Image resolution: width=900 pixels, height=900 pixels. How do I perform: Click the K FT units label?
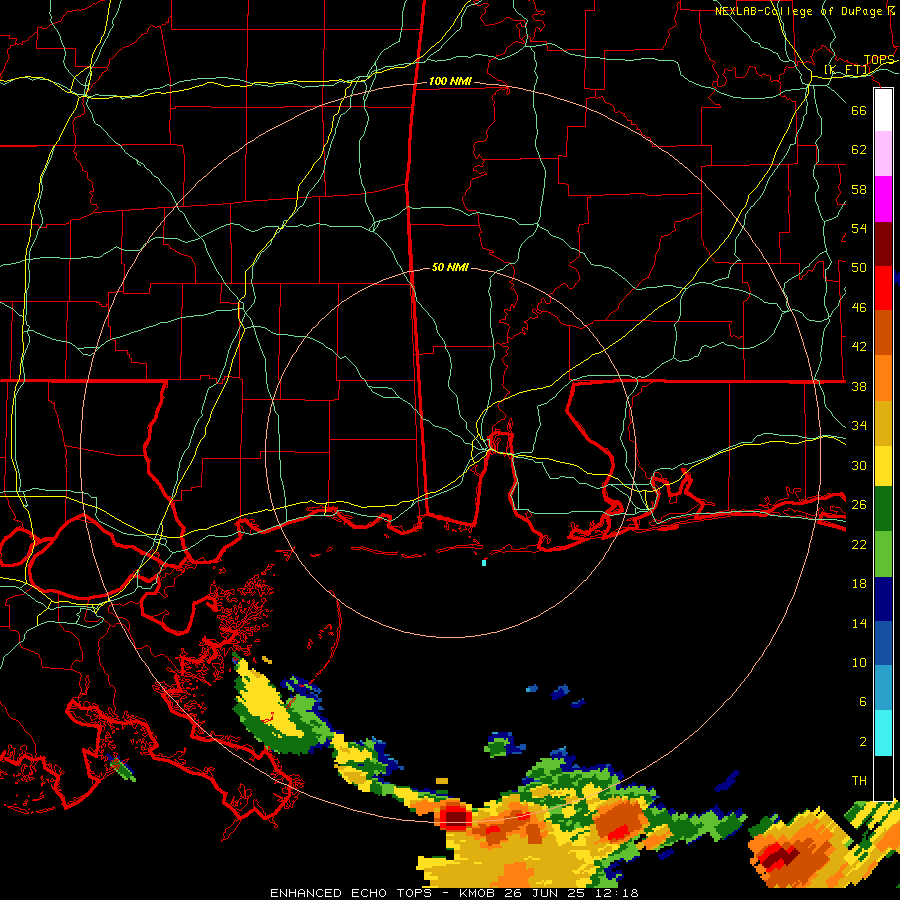point(847,70)
